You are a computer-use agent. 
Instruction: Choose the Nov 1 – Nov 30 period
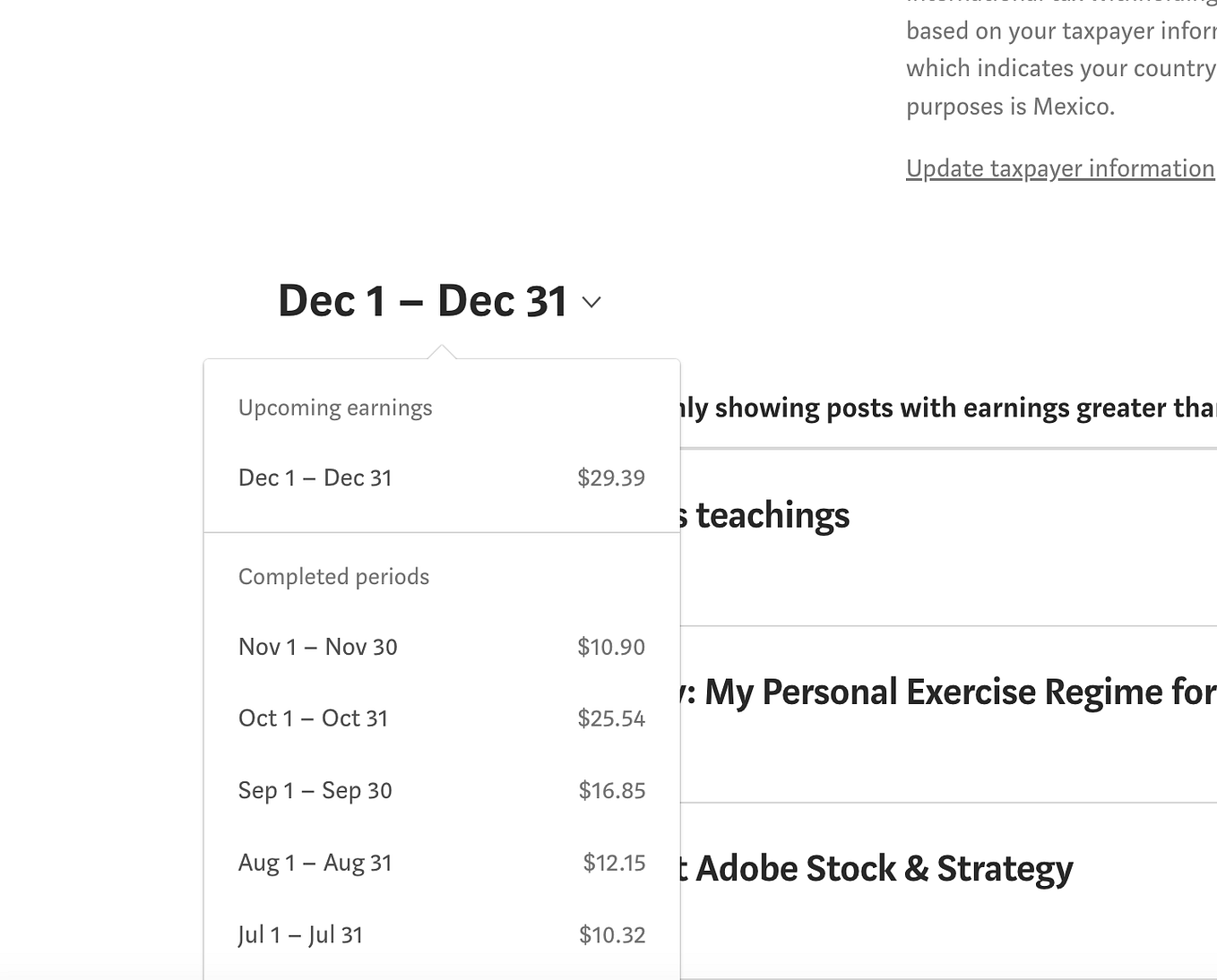[318, 648]
